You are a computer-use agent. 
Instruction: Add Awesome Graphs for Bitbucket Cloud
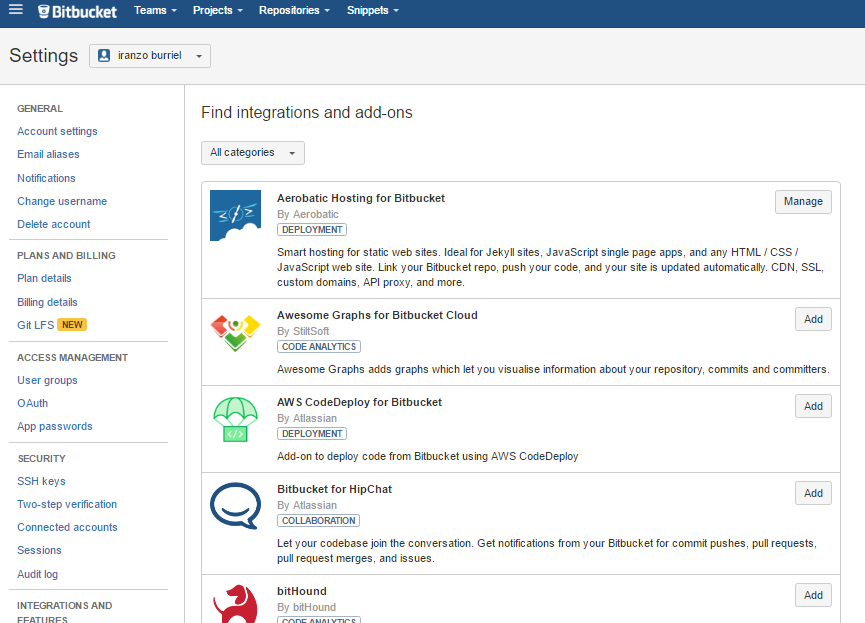pyautogui.click(x=813, y=319)
